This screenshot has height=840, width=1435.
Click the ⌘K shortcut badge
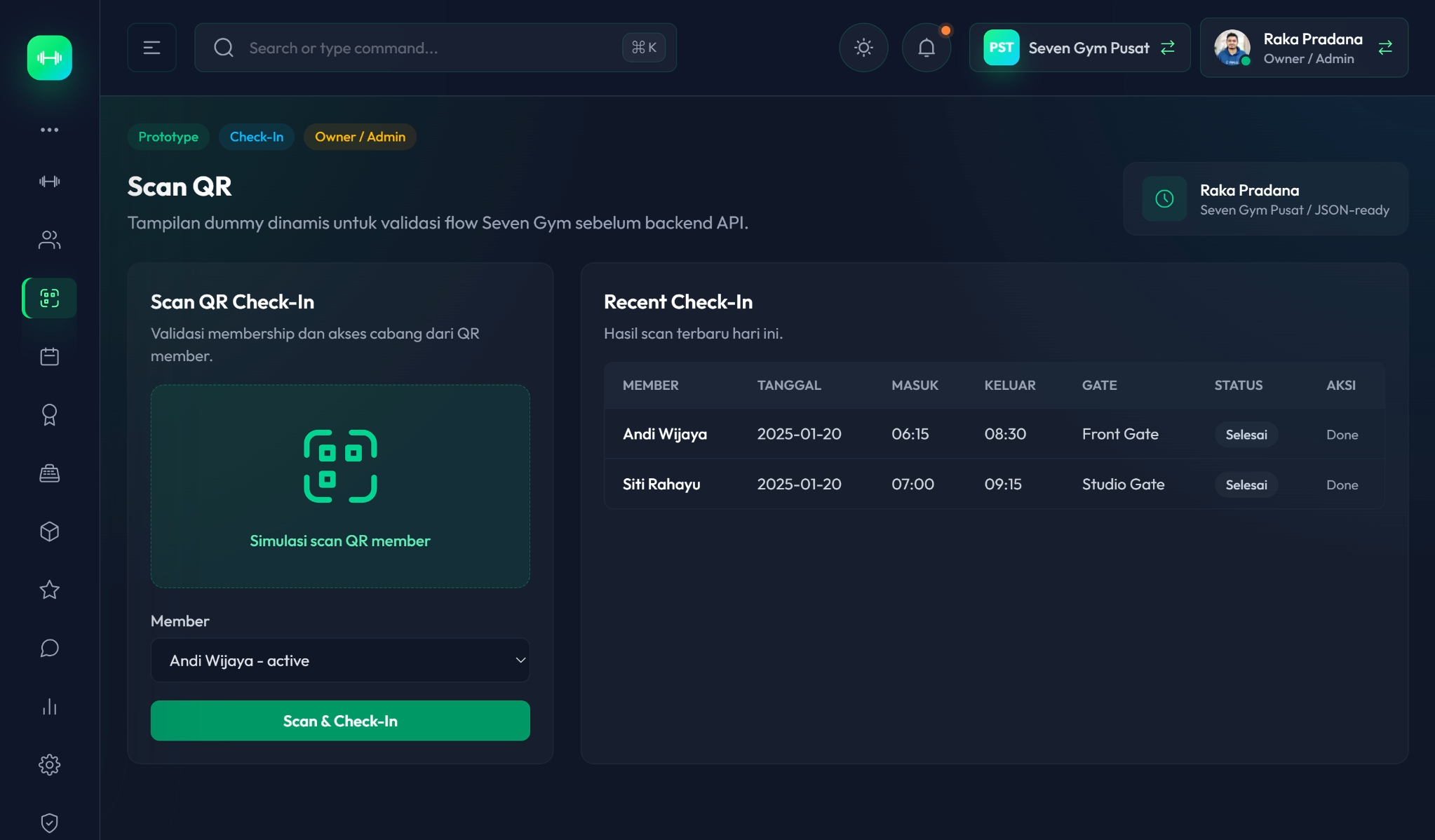pyautogui.click(x=644, y=48)
